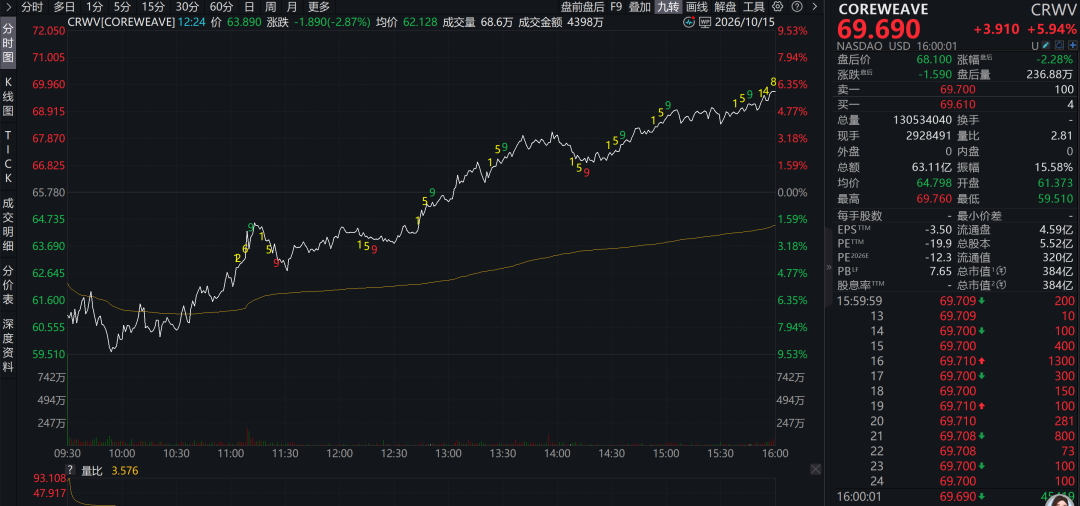Open the 画线 drawing tools
The width and height of the screenshot is (1080, 506).
[697, 7]
